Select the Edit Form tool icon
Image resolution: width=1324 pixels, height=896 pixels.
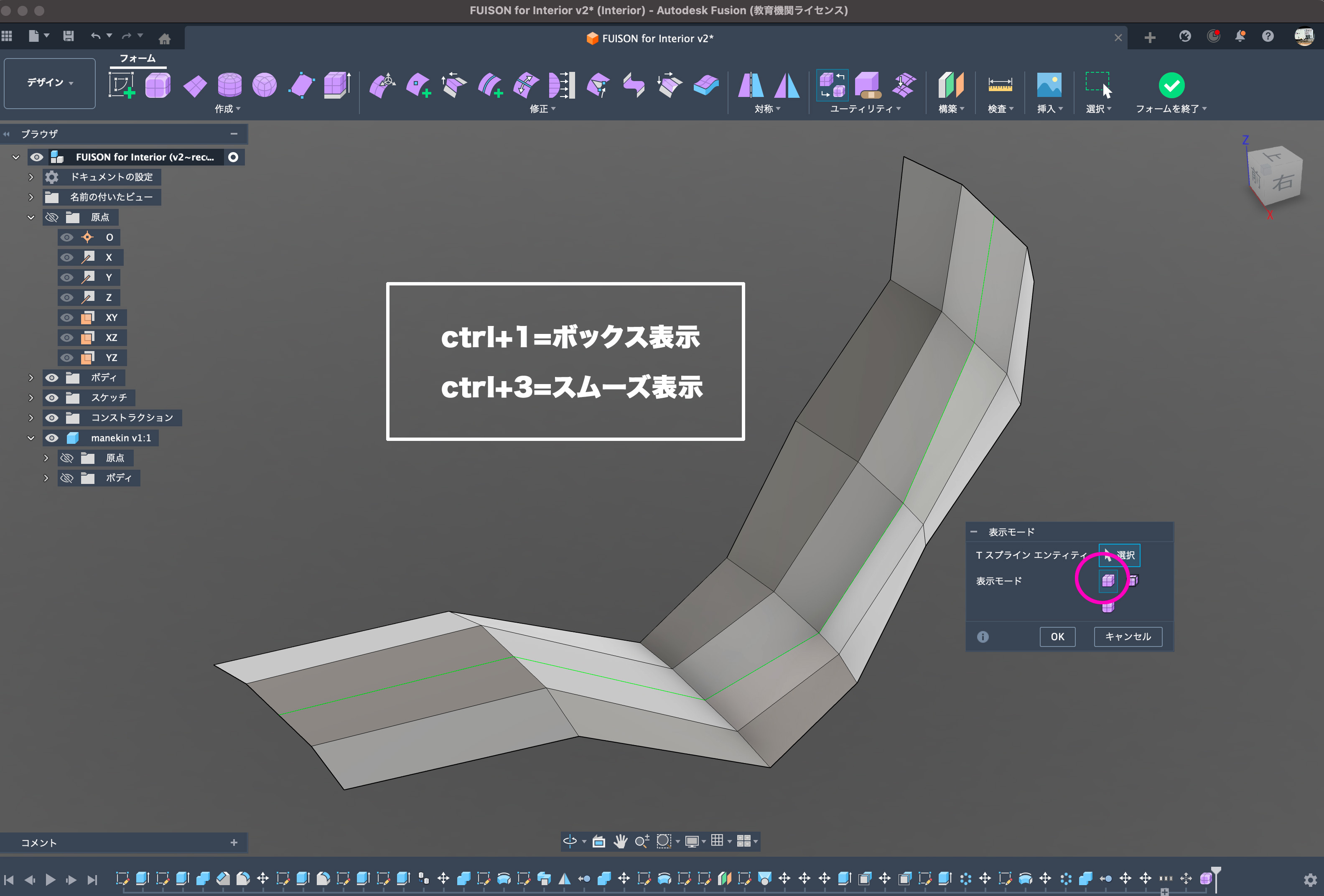click(x=383, y=85)
